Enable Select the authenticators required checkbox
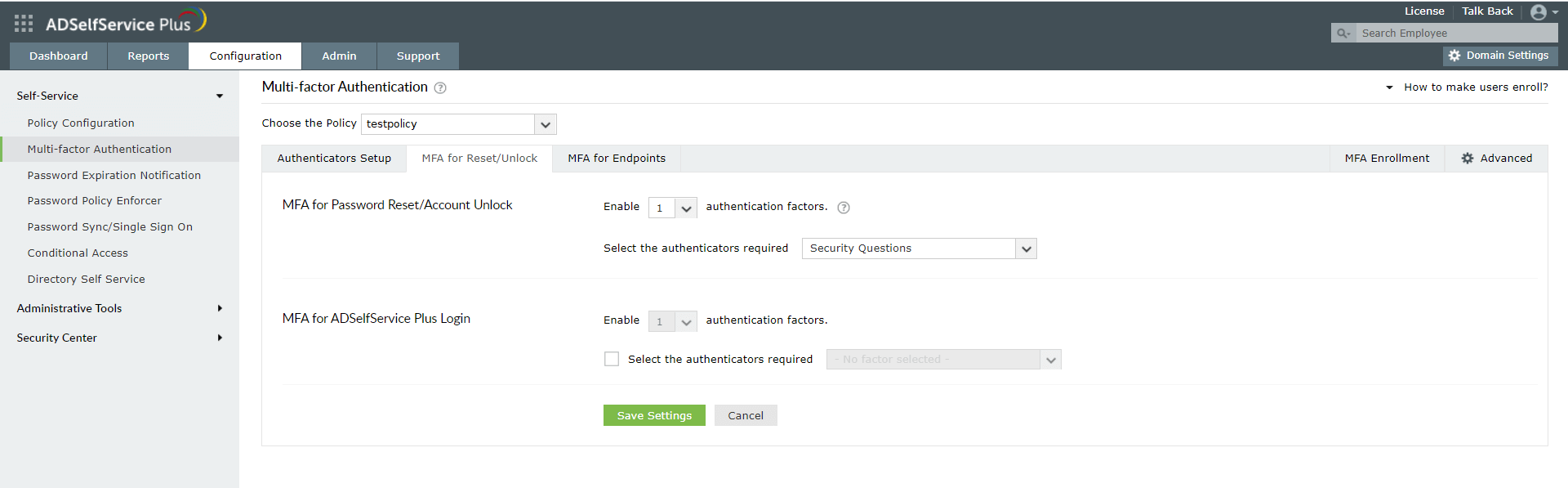The height and width of the screenshot is (488, 1568). tap(612, 359)
